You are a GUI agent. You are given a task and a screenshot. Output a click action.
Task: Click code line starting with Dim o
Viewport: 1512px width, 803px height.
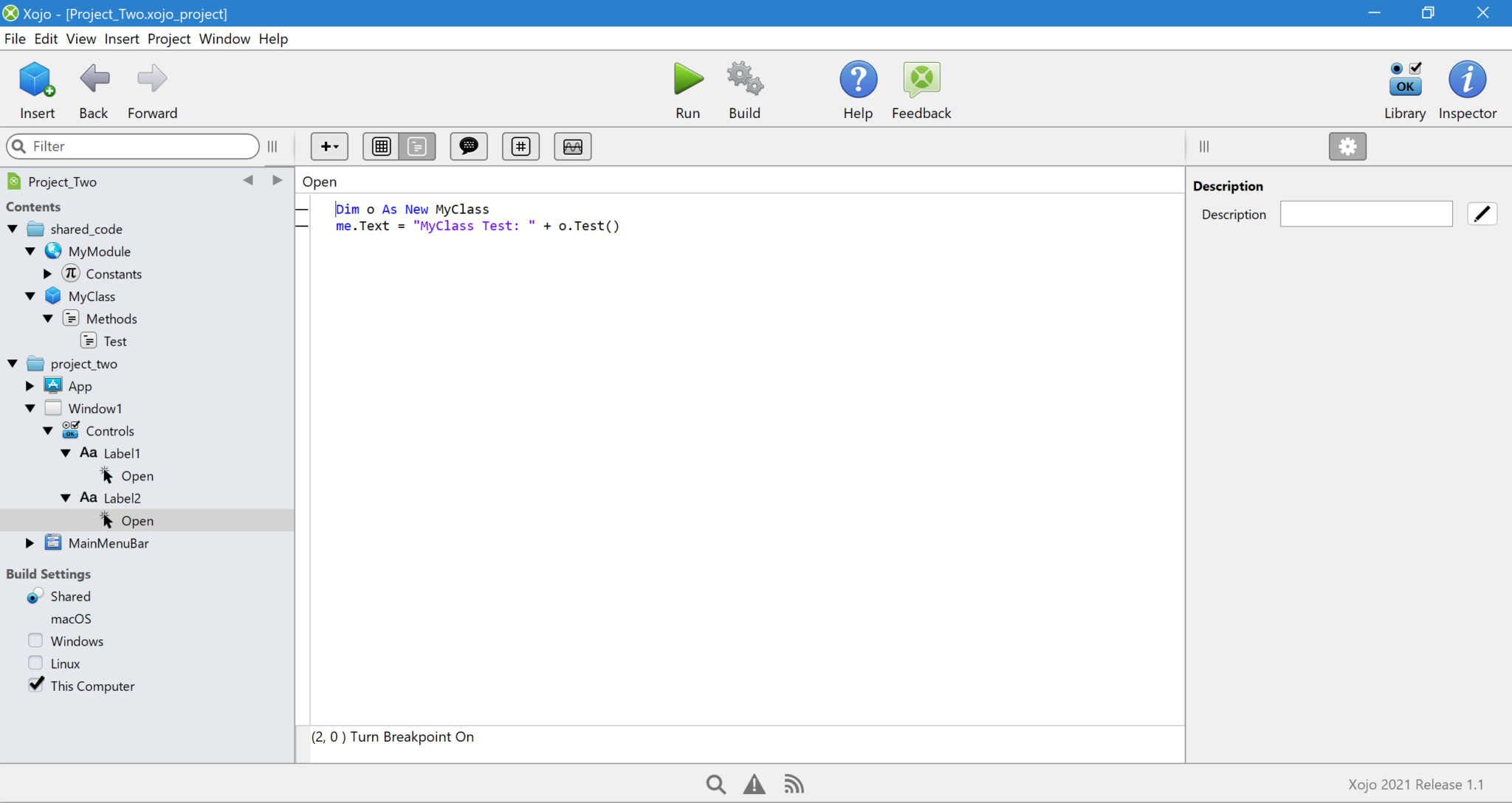point(412,210)
